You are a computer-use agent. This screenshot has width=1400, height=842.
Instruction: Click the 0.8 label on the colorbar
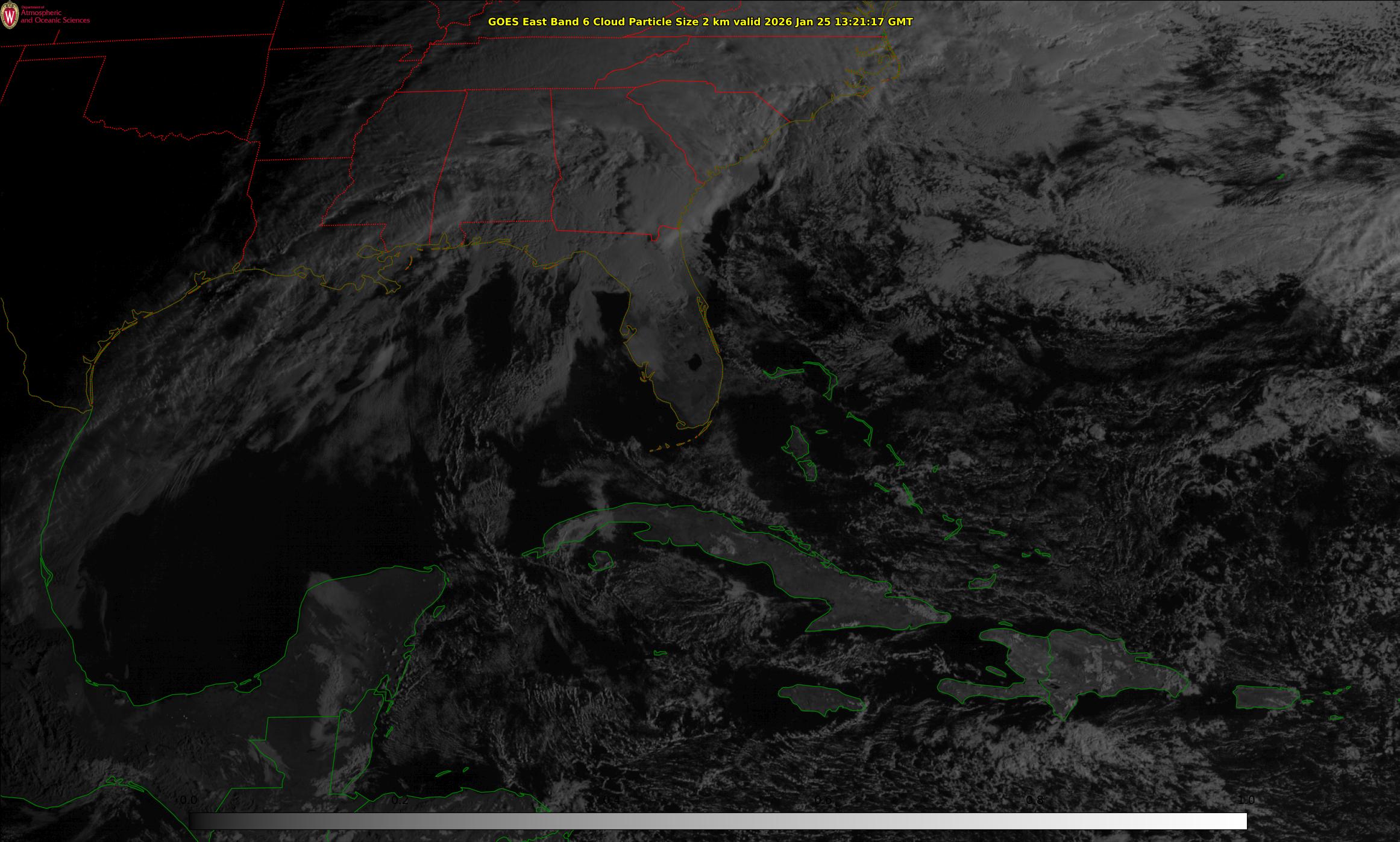point(1034,800)
